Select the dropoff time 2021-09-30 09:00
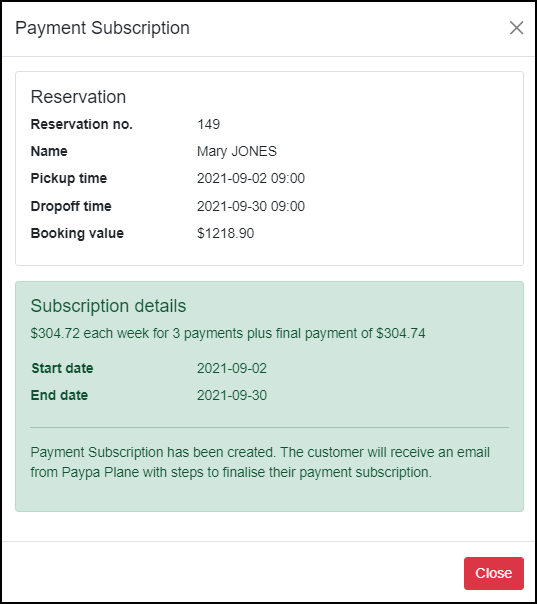Image resolution: width=537 pixels, height=604 pixels. point(251,206)
